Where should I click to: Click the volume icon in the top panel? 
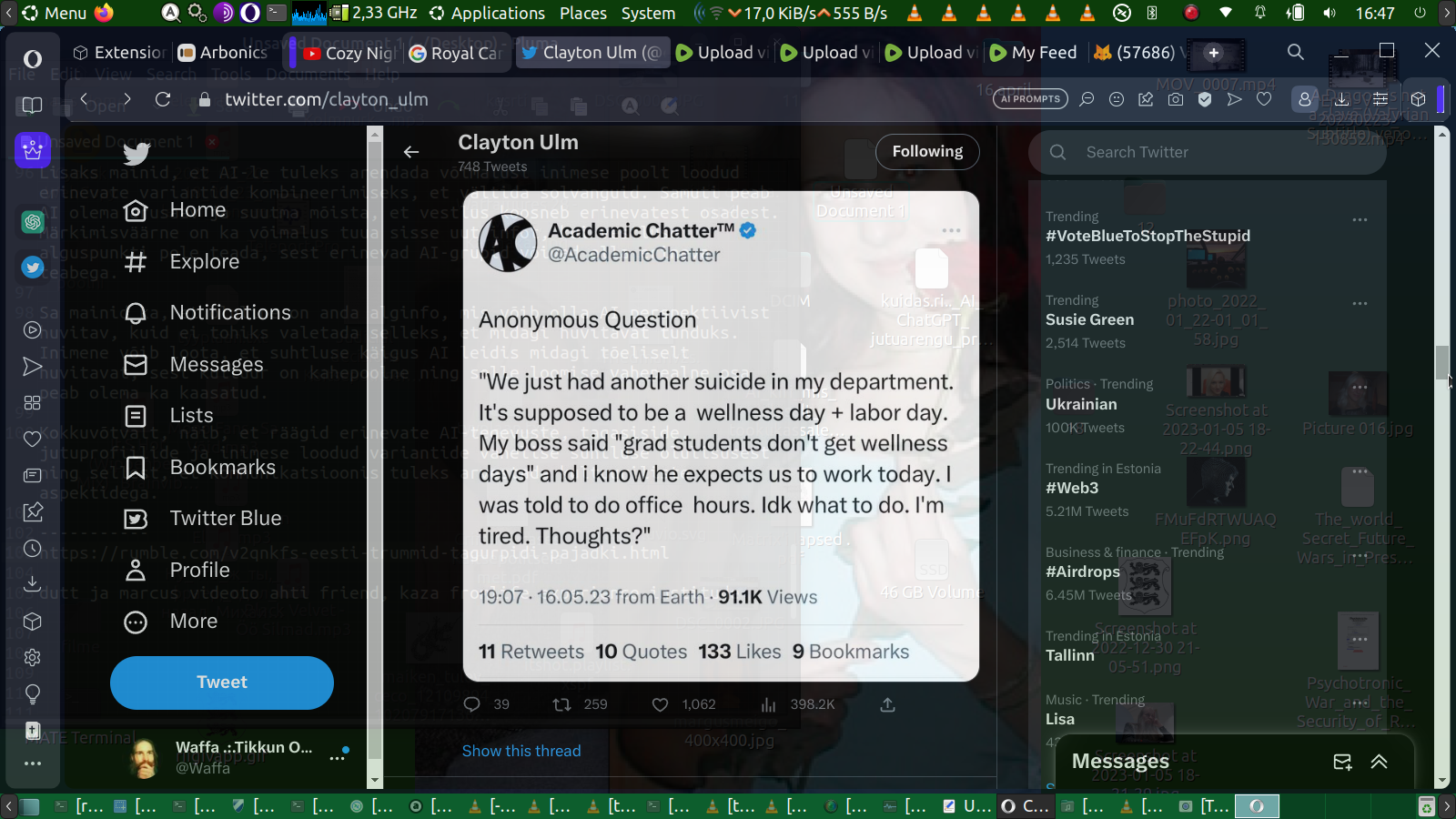[1330, 13]
